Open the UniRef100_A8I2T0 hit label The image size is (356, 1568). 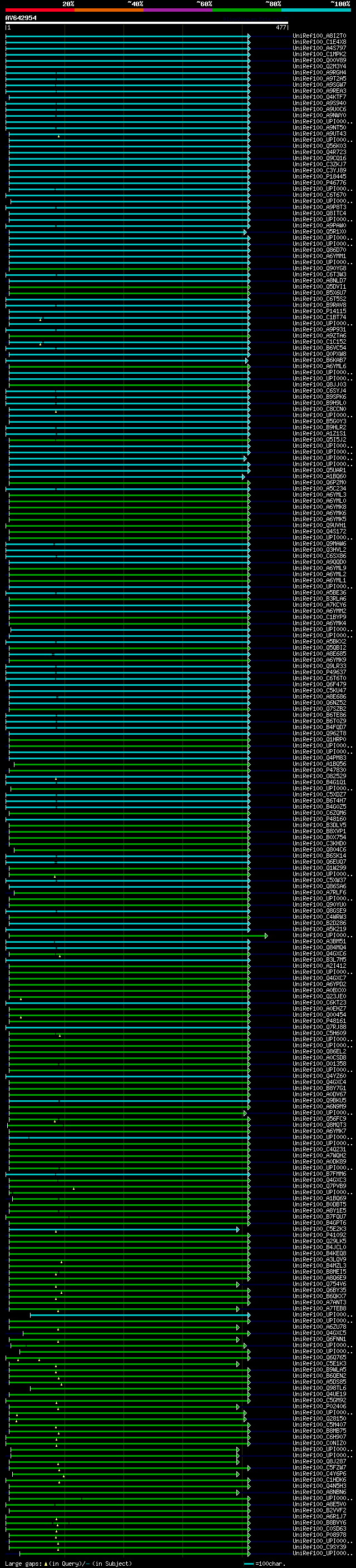(x=319, y=36)
